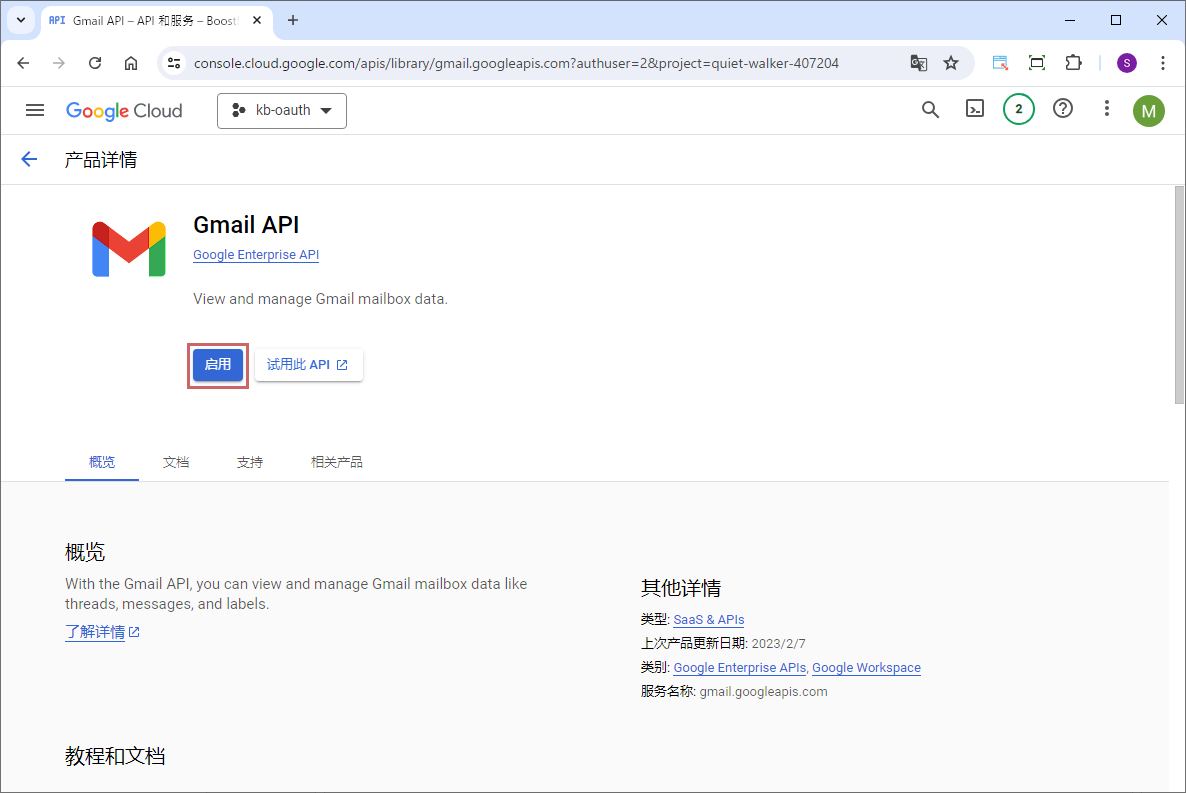Open the Google Cloud navigation menu
1186x793 pixels.
35,110
